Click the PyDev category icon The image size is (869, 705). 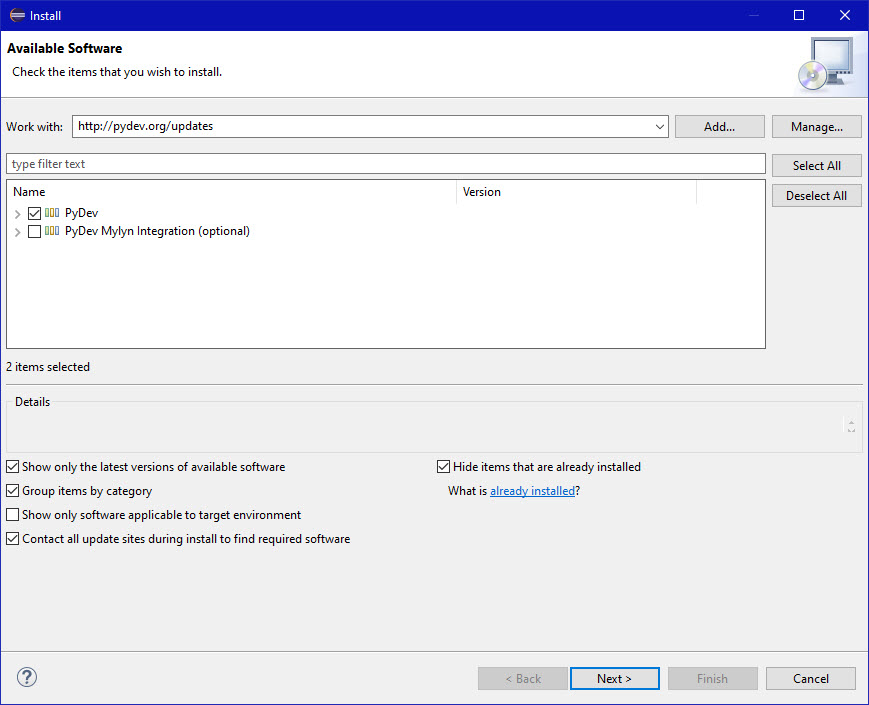point(52,213)
